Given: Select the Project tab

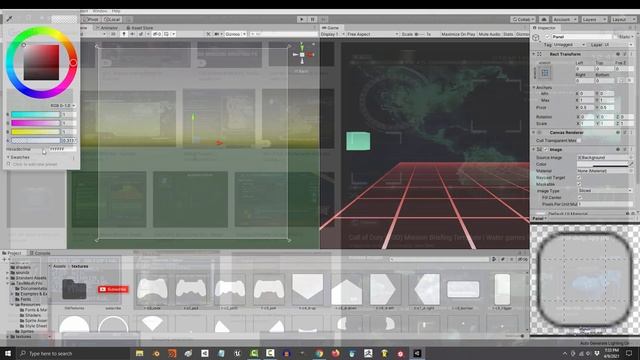Looking at the screenshot, I should click(12, 253).
